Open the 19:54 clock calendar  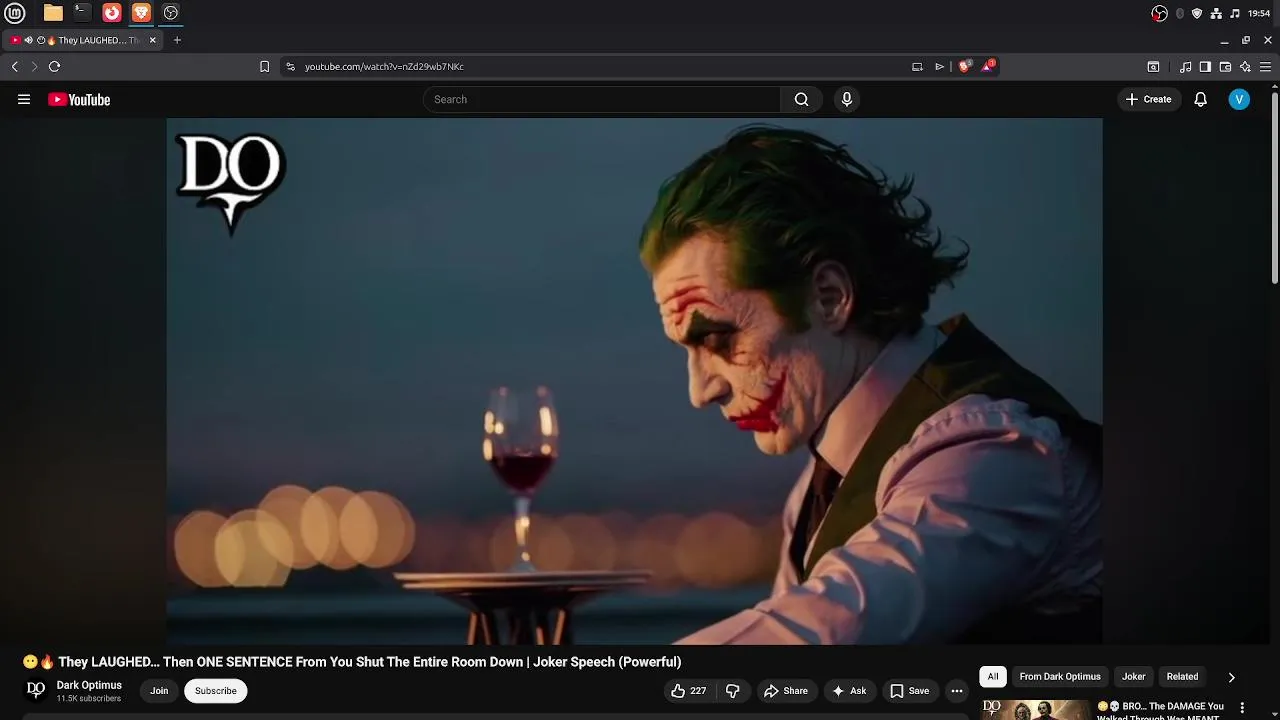click(x=1260, y=13)
